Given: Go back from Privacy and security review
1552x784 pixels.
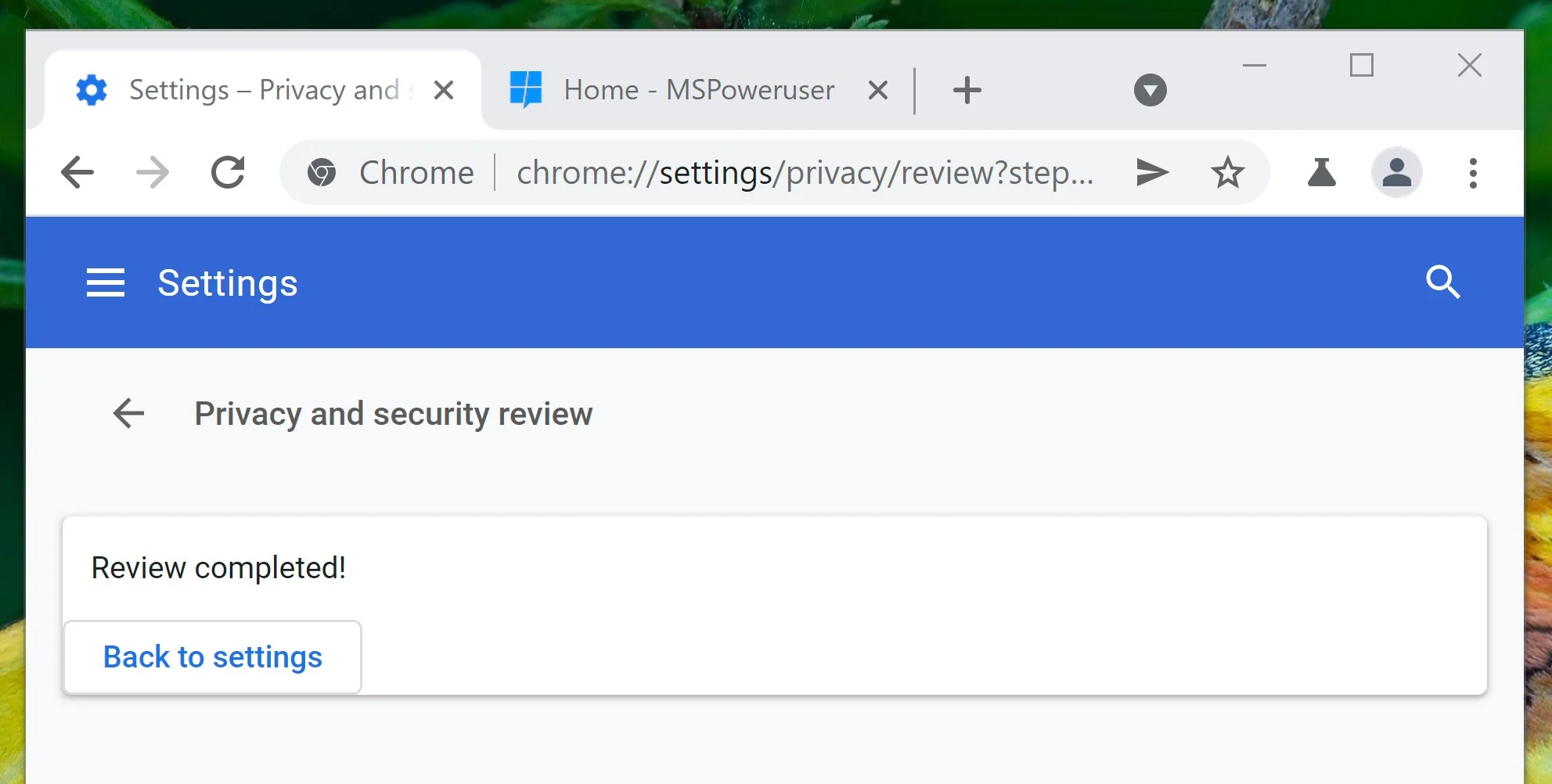Looking at the screenshot, I should 129,413.
